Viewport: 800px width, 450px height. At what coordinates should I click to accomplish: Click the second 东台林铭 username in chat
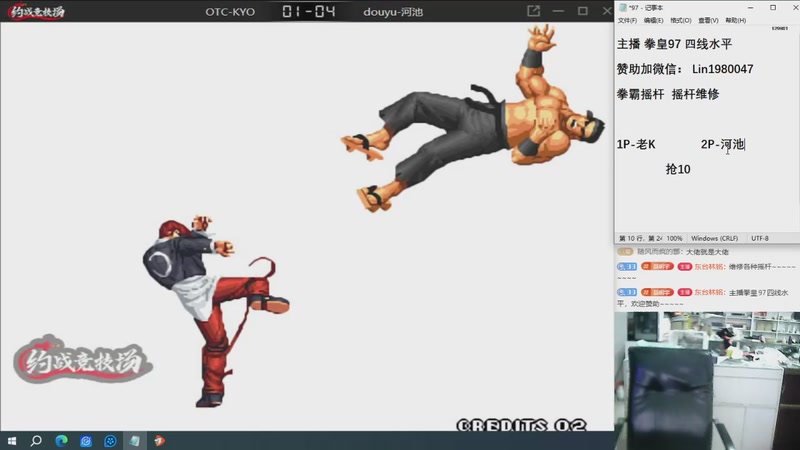coord(709,292)
